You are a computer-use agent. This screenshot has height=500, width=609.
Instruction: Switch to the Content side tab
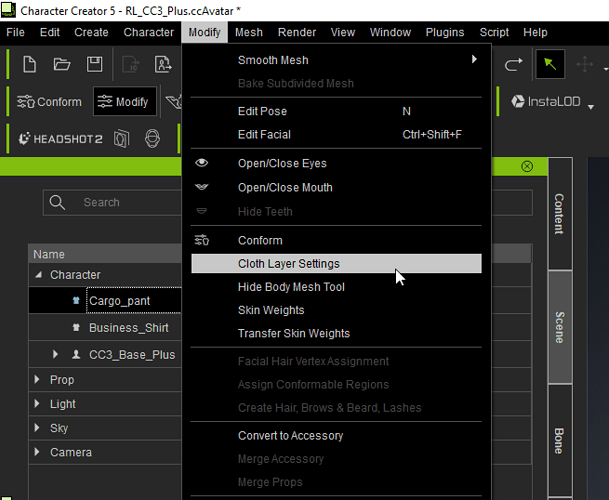coord(559,214)
